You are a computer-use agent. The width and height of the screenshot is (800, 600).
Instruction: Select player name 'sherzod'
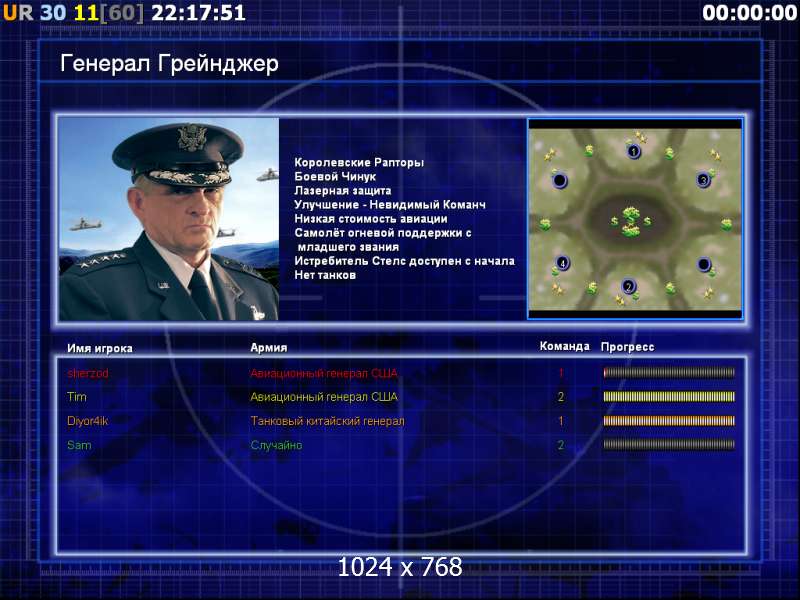(x=88, y=373)
